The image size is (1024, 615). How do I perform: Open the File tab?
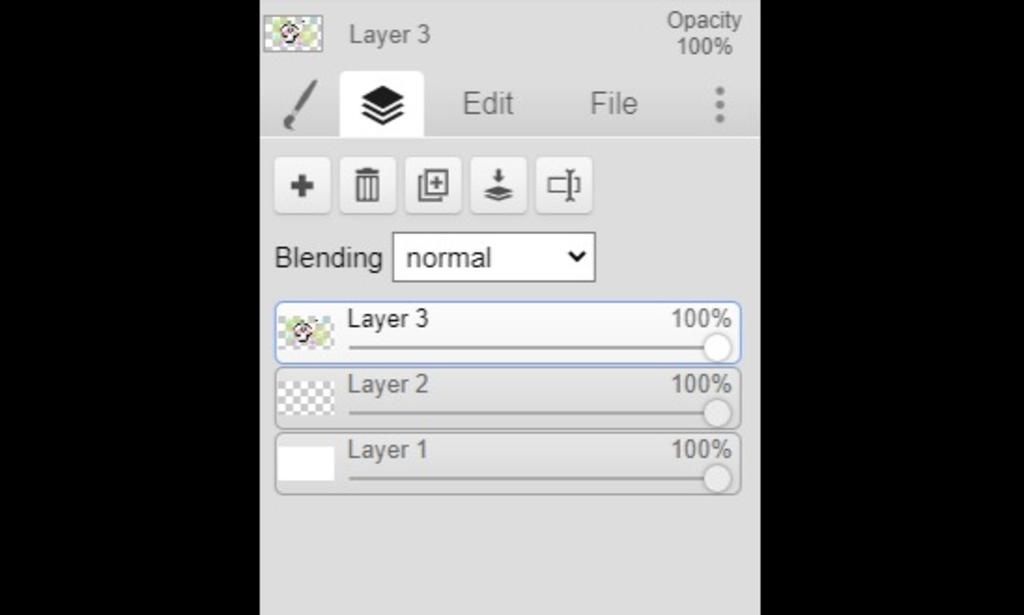click(614, 104)
